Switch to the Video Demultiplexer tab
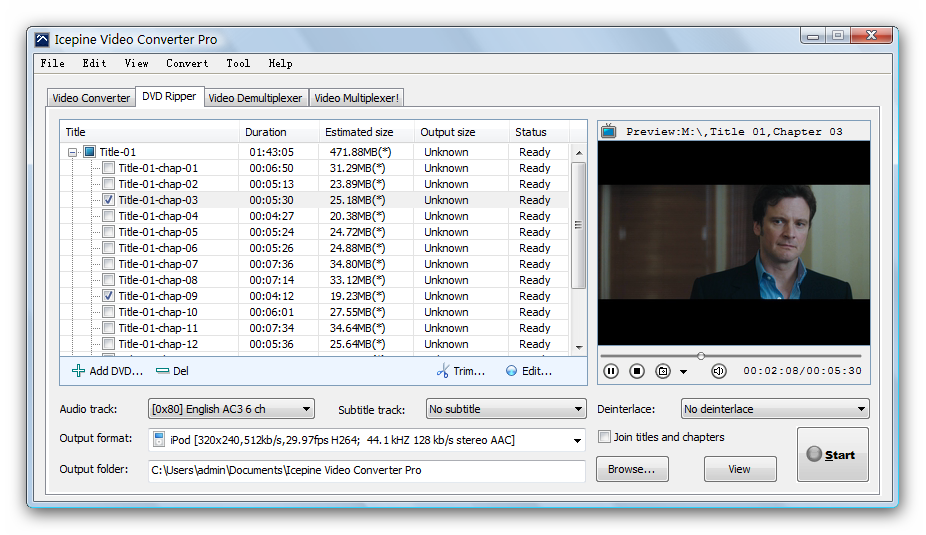 coord(255,98)
